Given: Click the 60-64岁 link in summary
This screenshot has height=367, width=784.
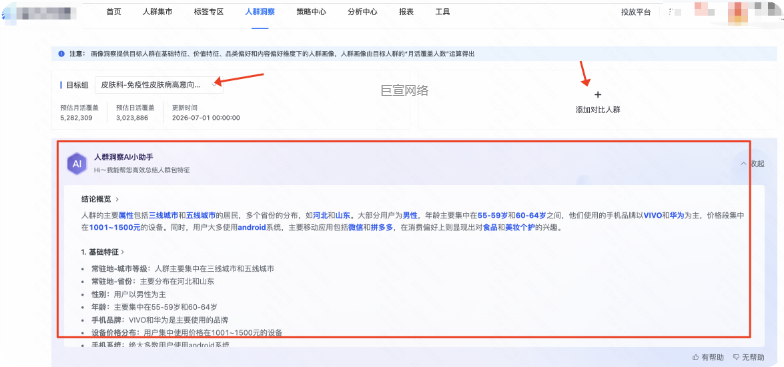Looking at the screenshot, I should point(531,216).
